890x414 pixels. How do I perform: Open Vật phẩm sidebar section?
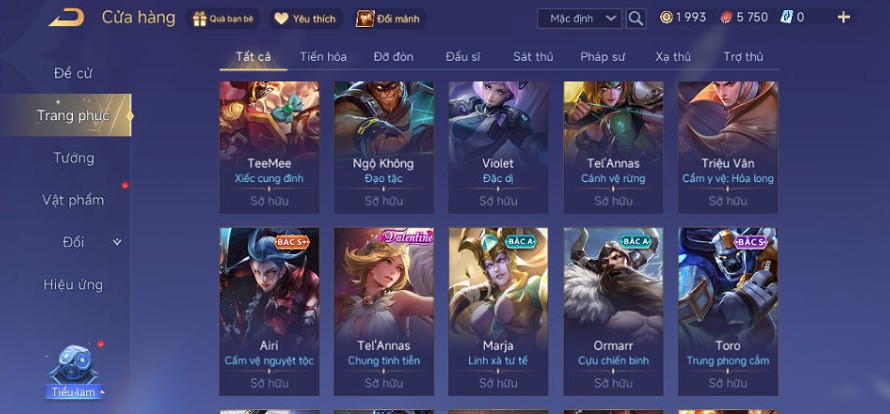pos(73,200)
